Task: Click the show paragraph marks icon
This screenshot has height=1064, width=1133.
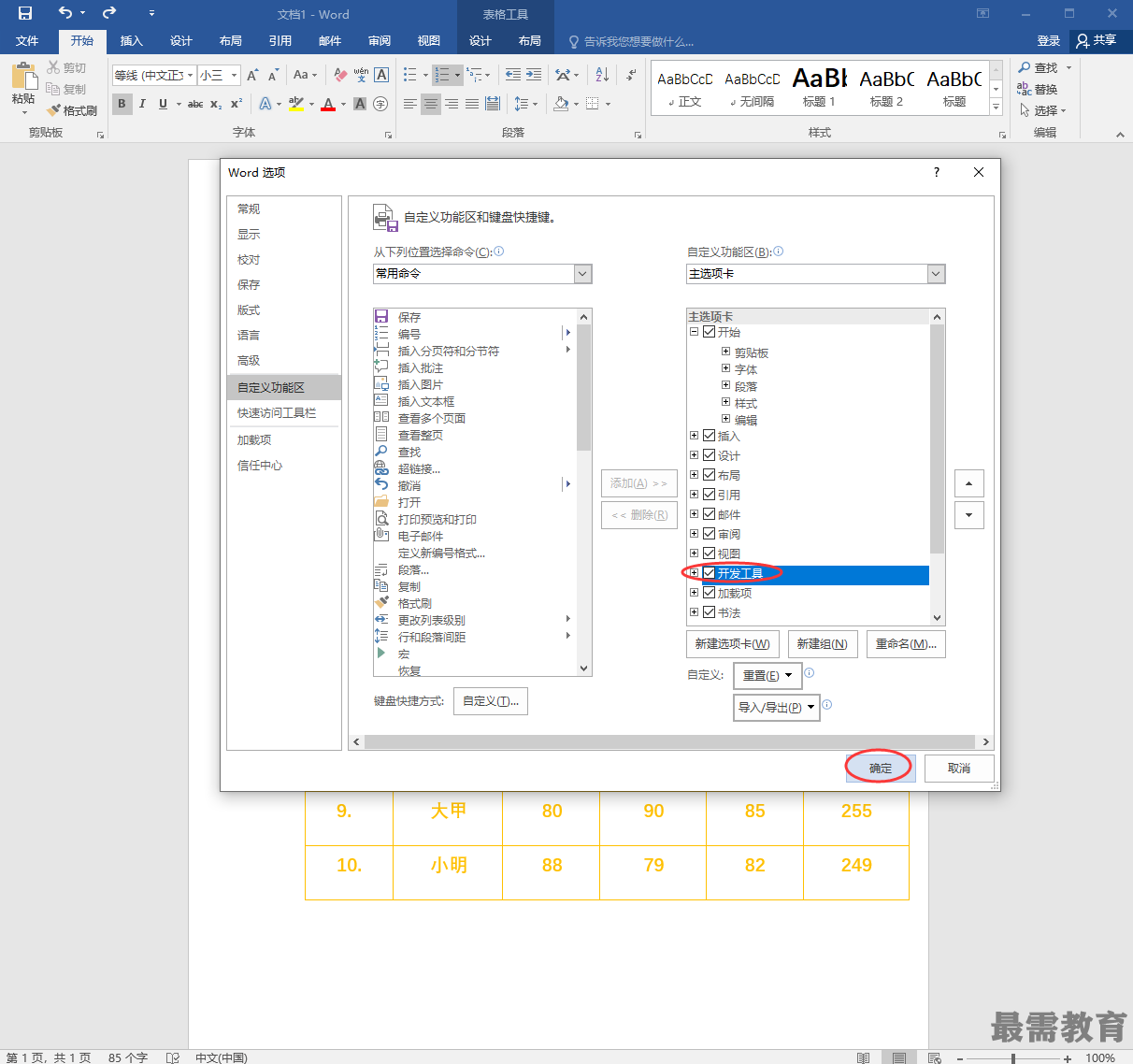Action: (631, 75)
